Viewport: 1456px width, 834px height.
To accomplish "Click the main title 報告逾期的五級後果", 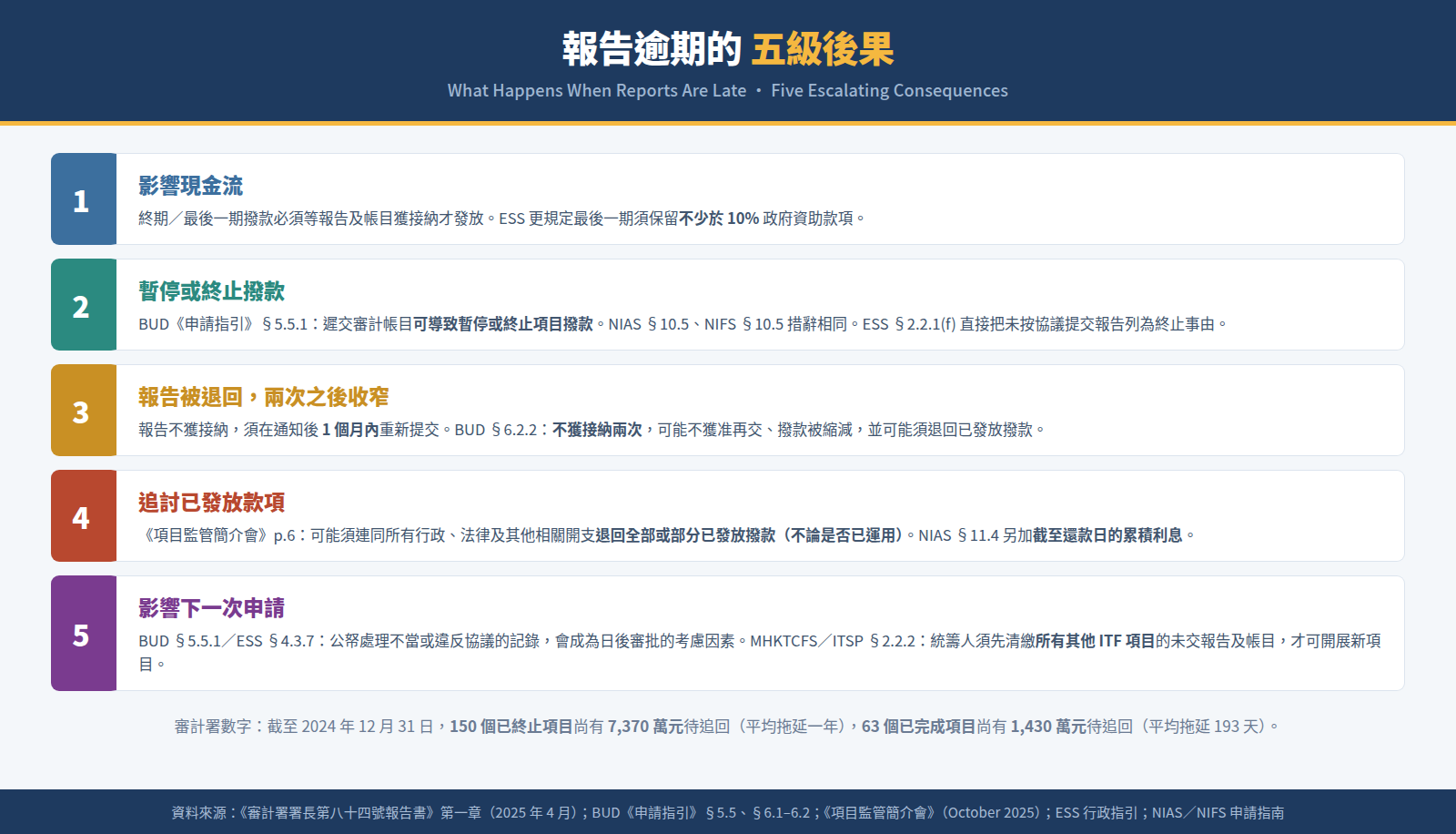I will point(728,49).
